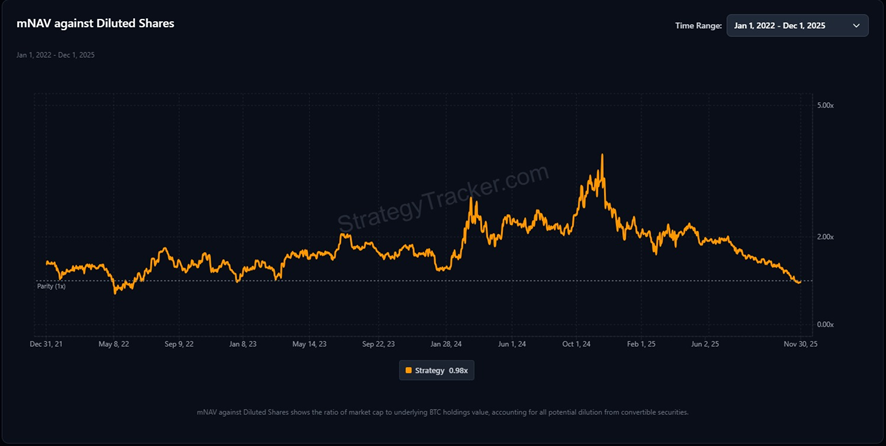Image resolution: width=886 pixels, height=446 pixels.
Task: Click the chevron arrow in date range selector
Action: [x=856, y=26]
